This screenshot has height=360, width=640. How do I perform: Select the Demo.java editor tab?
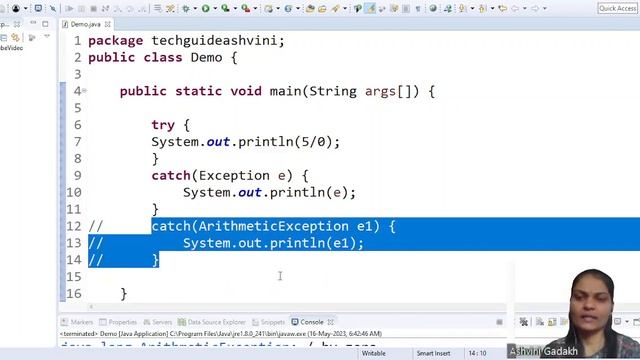coord(85,24)
